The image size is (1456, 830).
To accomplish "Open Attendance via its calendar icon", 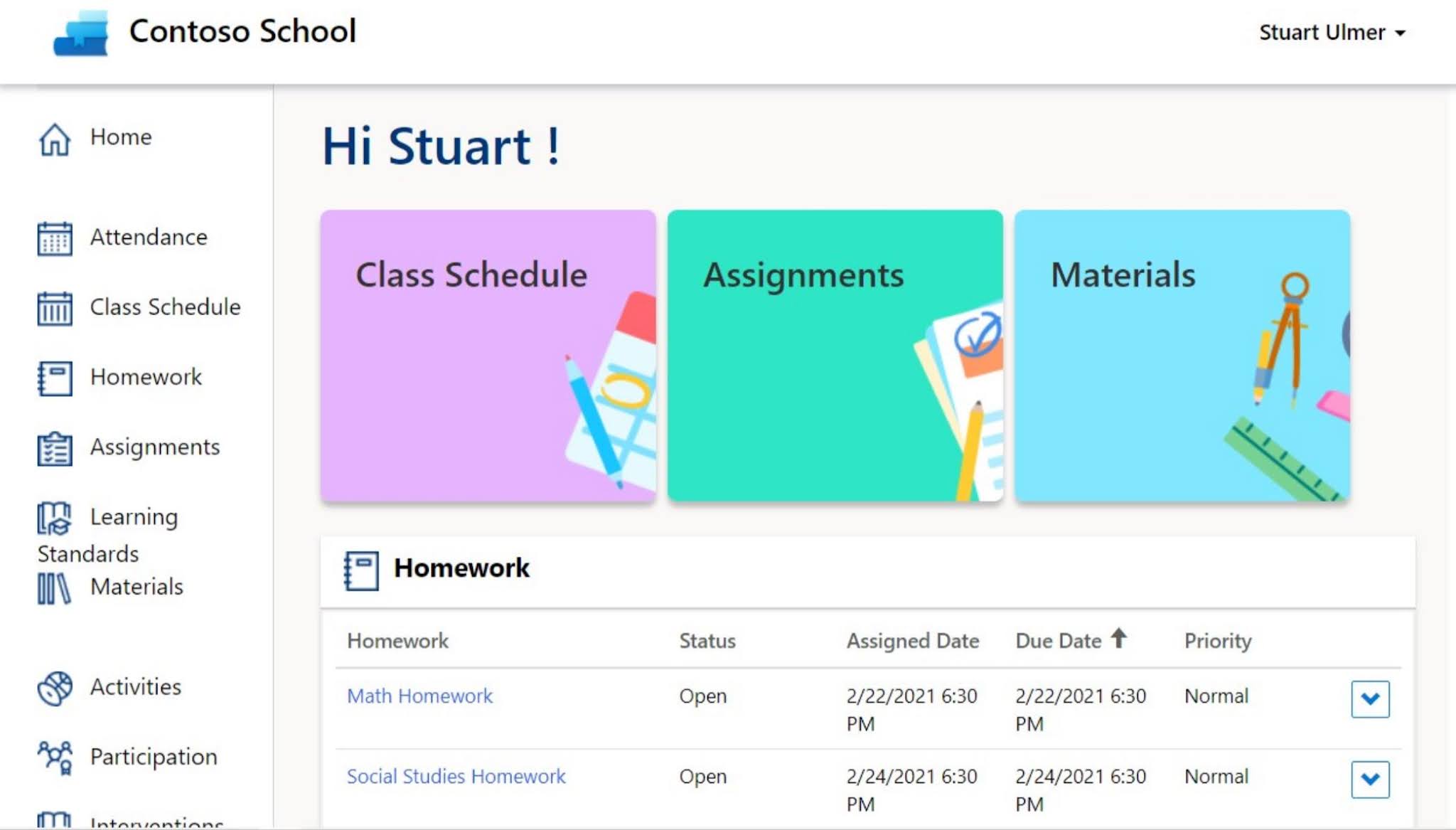I will click(54, 238).
